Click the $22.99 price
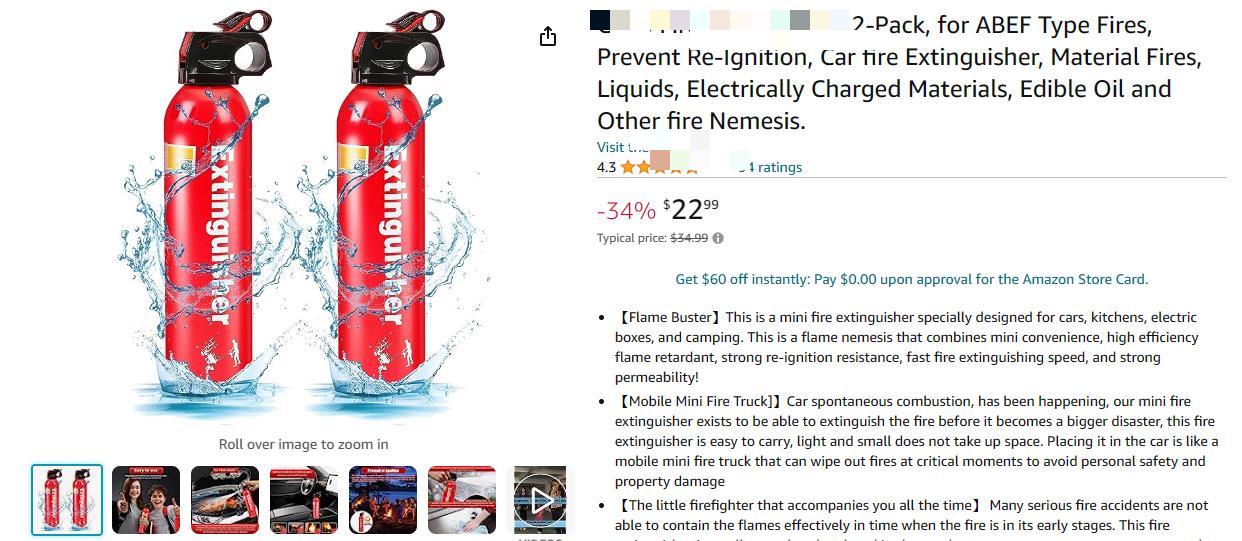This screenshot has height=541, width=1242. tap(691, 209)
